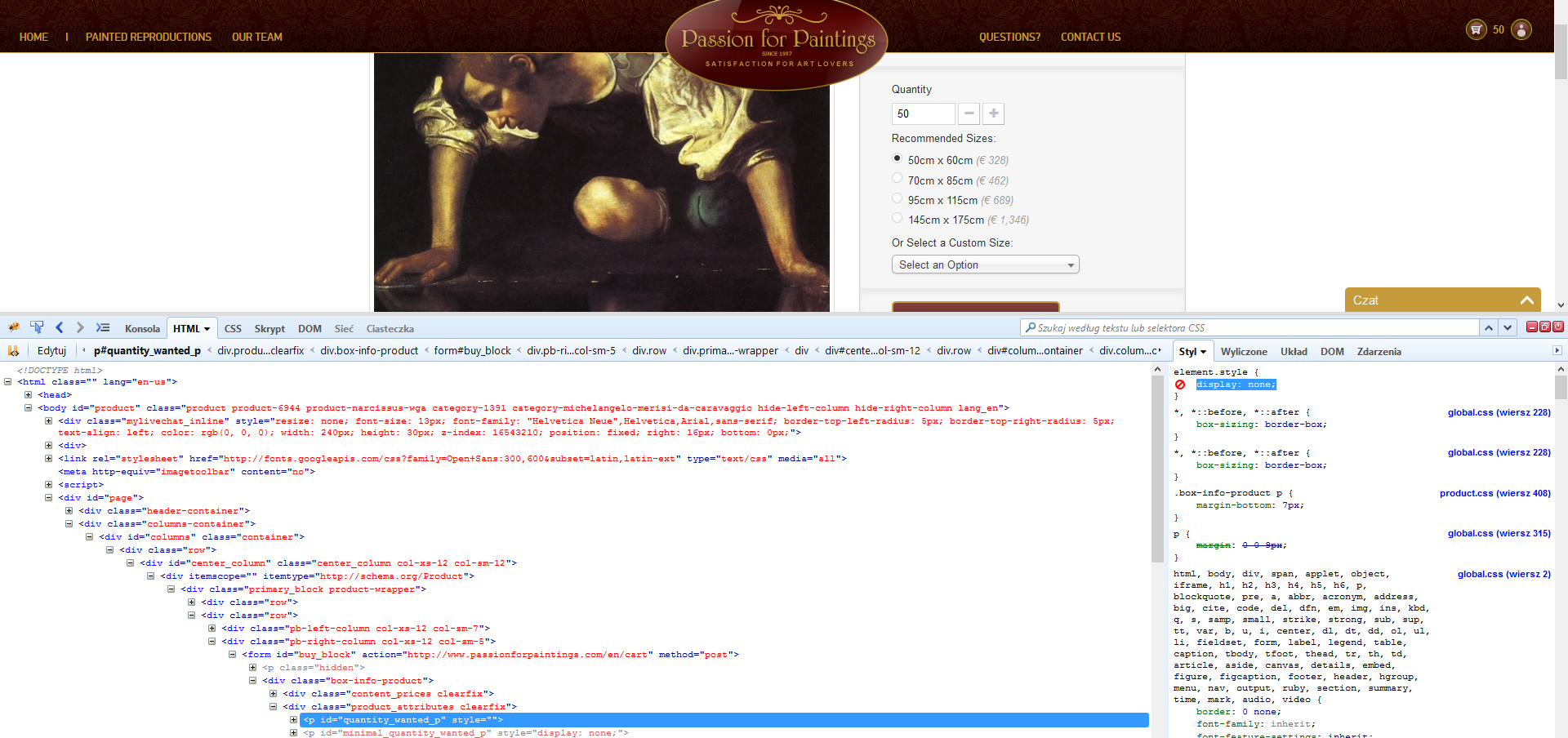This screenshot has width=1568, height=738.
Task: Open the HTML panel options dropdown arrow
Action: pyautogui.click(x=207, y=329)
